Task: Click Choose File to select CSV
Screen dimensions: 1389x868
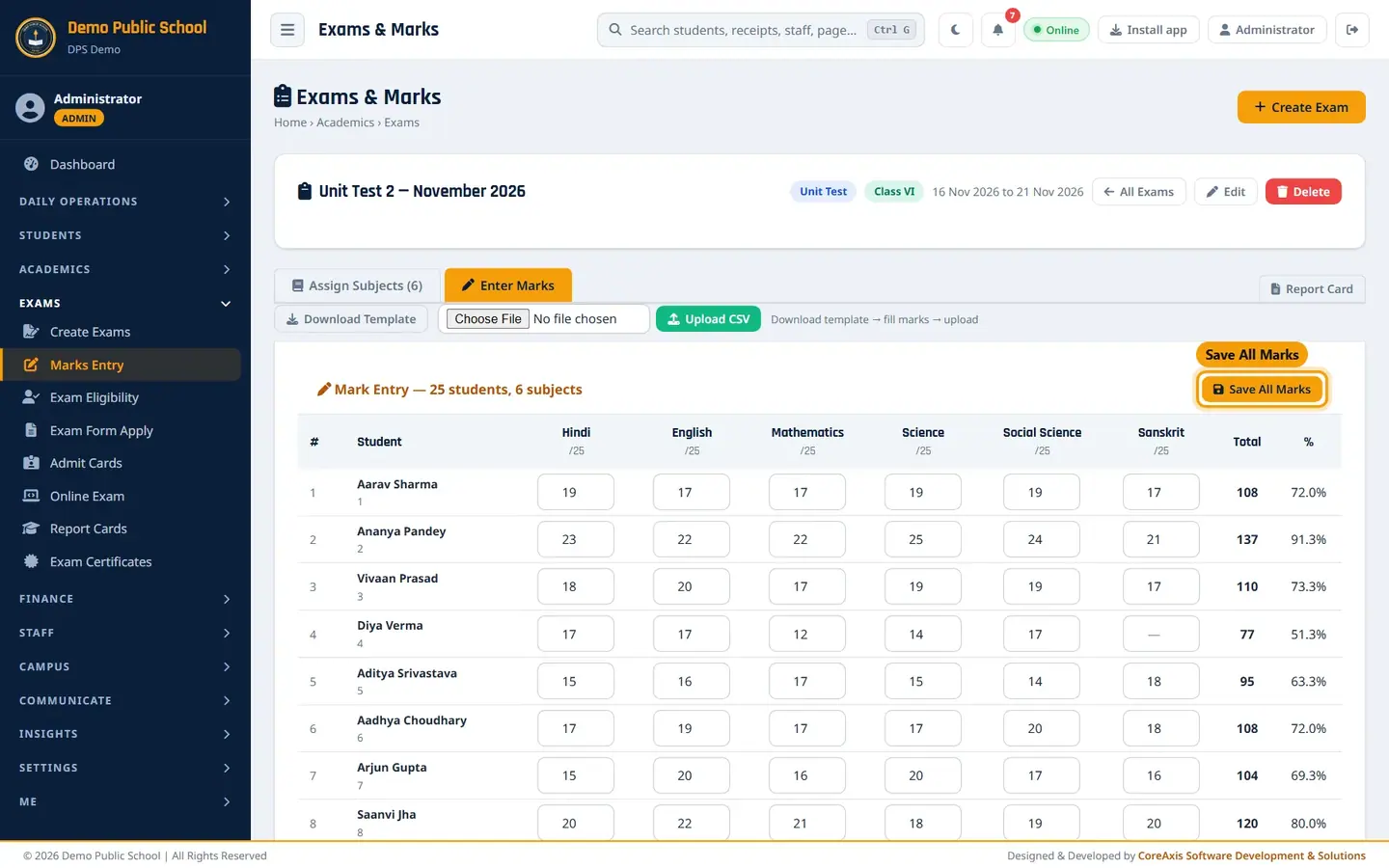Action: pos(488,319)
